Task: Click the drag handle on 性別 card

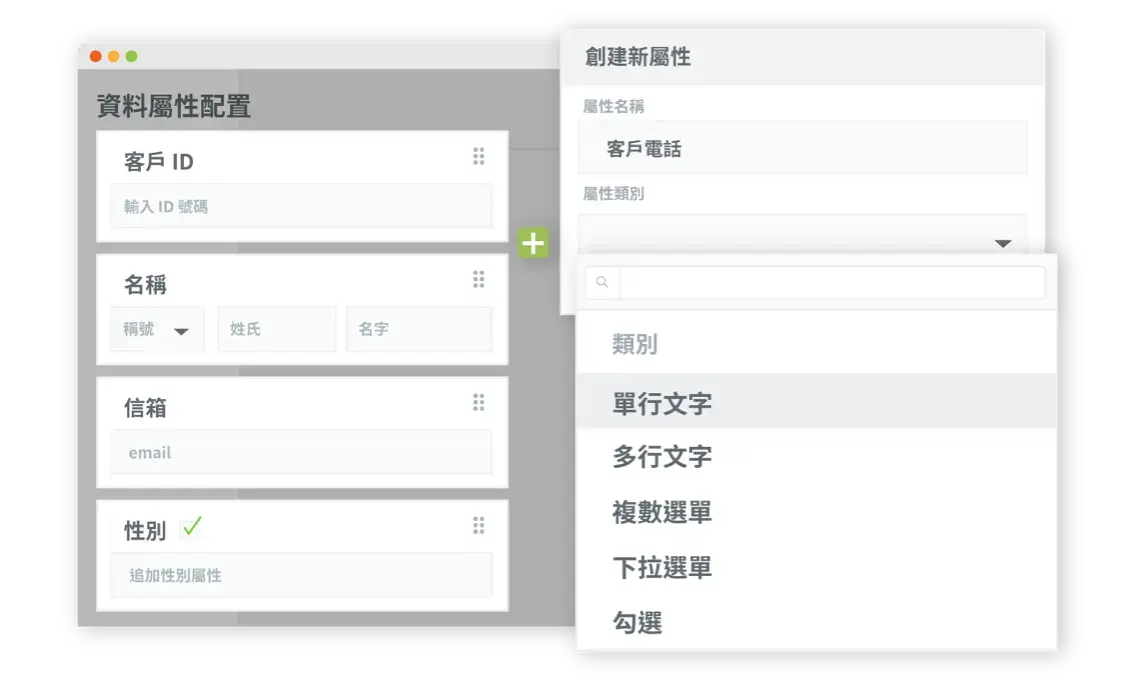Action: click(x=478, y=525)
